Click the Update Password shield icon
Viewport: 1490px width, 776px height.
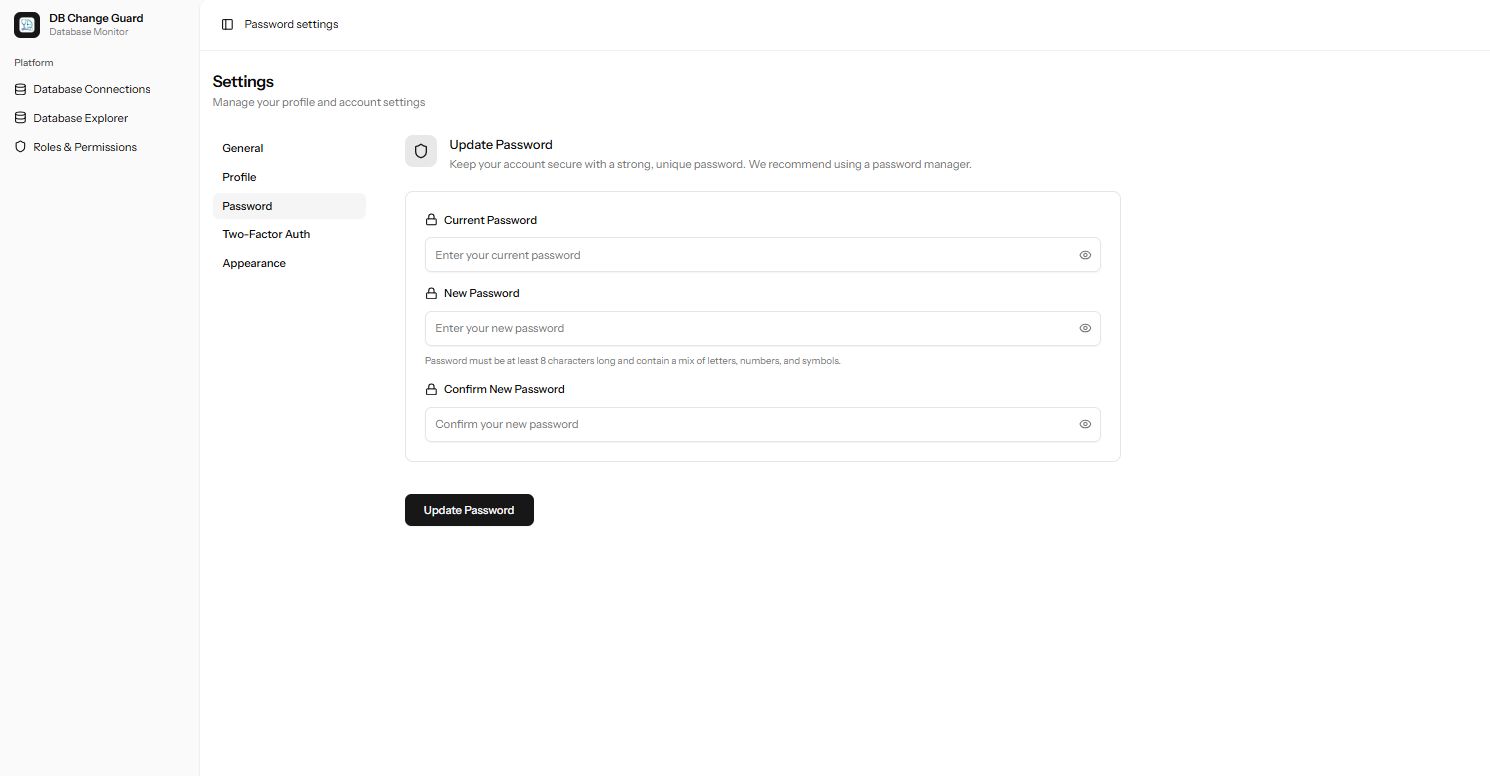421,151
